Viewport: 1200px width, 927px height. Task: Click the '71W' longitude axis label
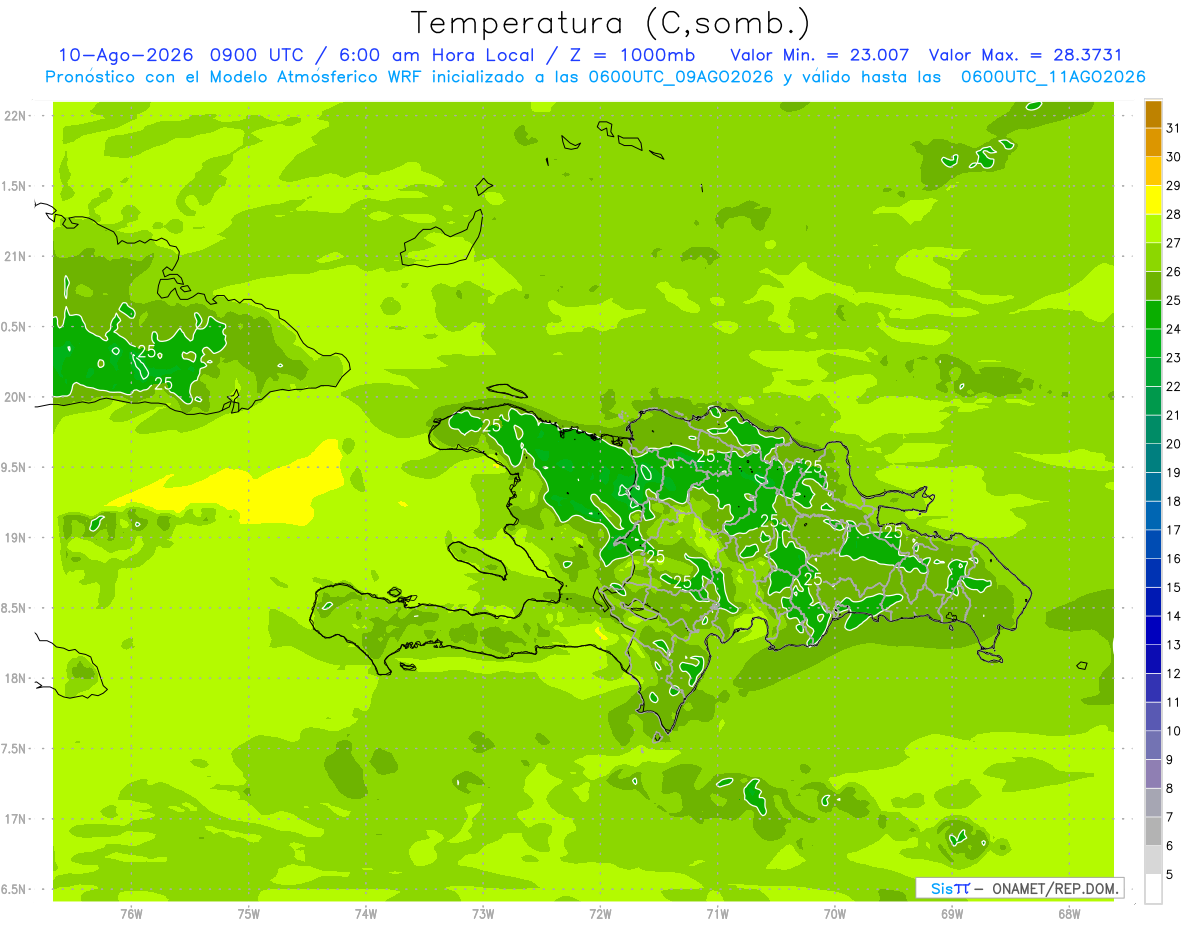pyautogui.click(x=717, y=914)
